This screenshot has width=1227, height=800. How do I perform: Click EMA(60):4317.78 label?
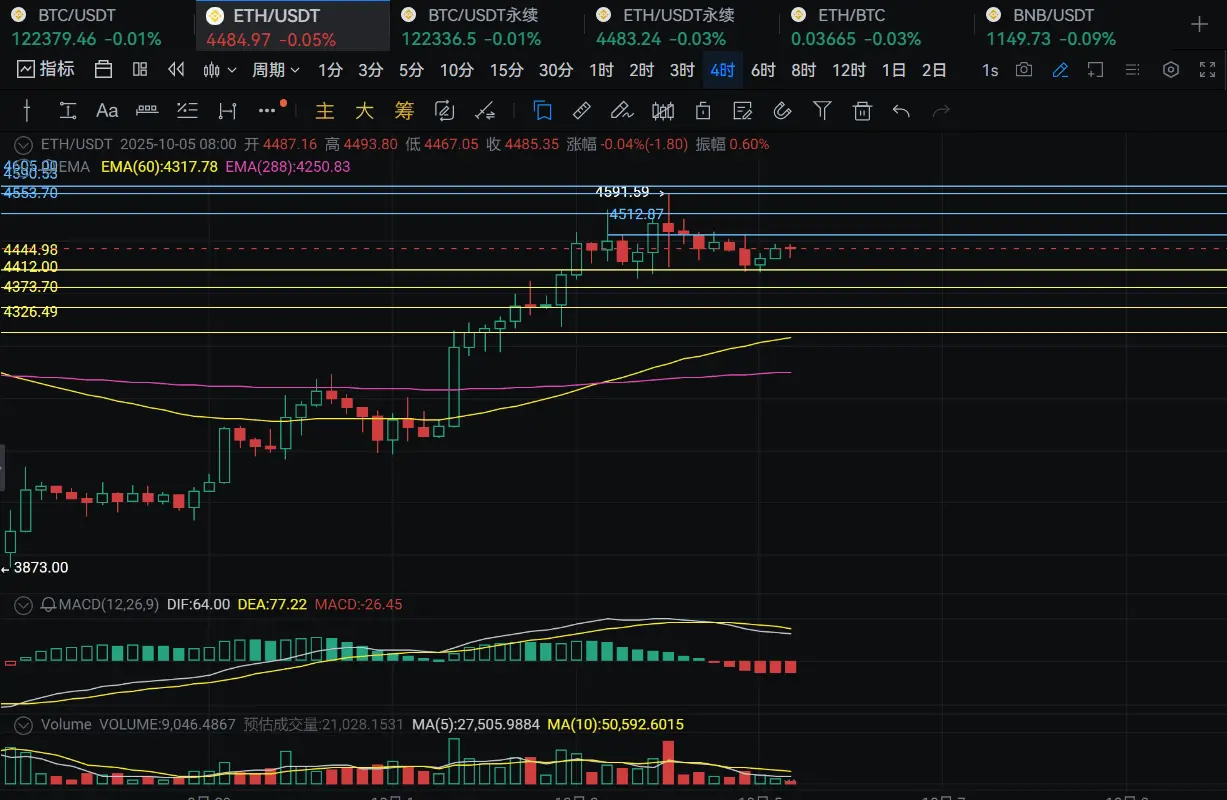point(159,167)
